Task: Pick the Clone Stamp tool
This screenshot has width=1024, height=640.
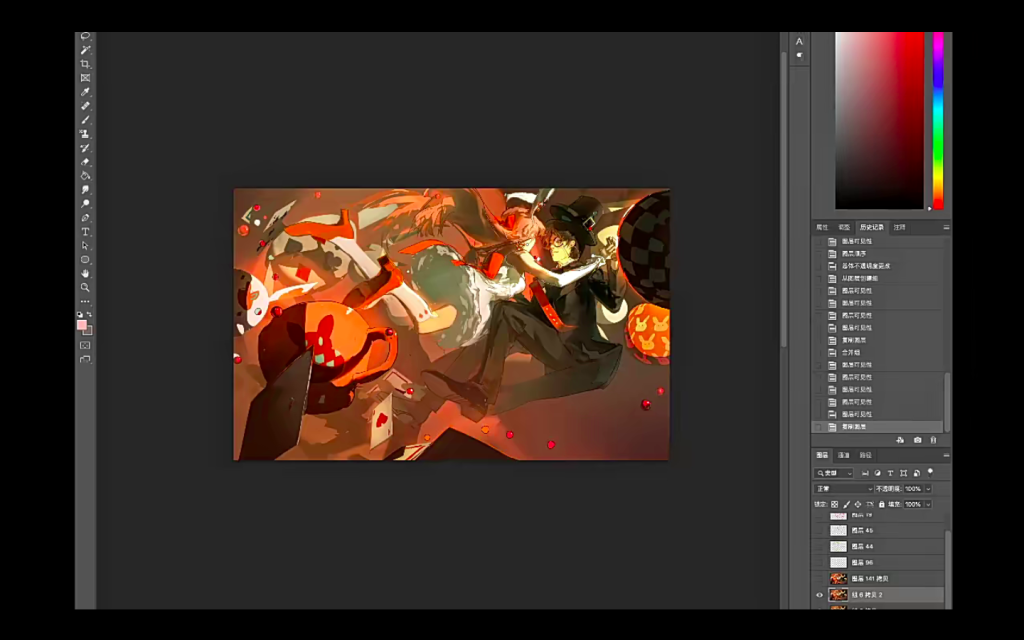Action: (85, 134)
